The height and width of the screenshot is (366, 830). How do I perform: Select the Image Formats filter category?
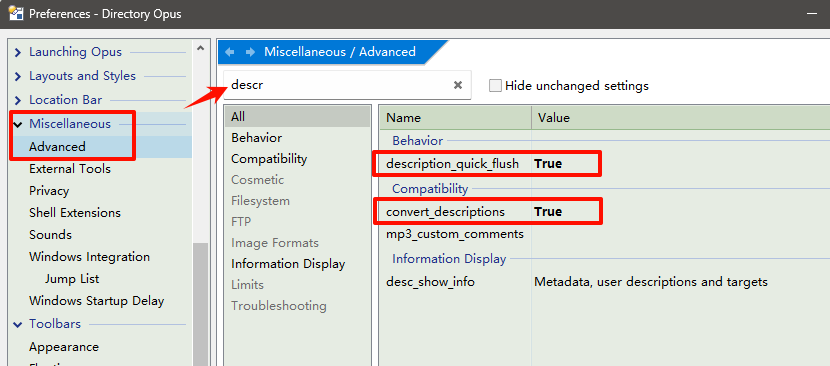coord(275,243)
